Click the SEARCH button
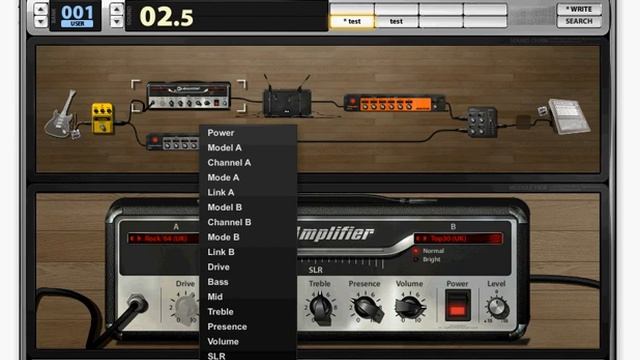 (579, 21)
